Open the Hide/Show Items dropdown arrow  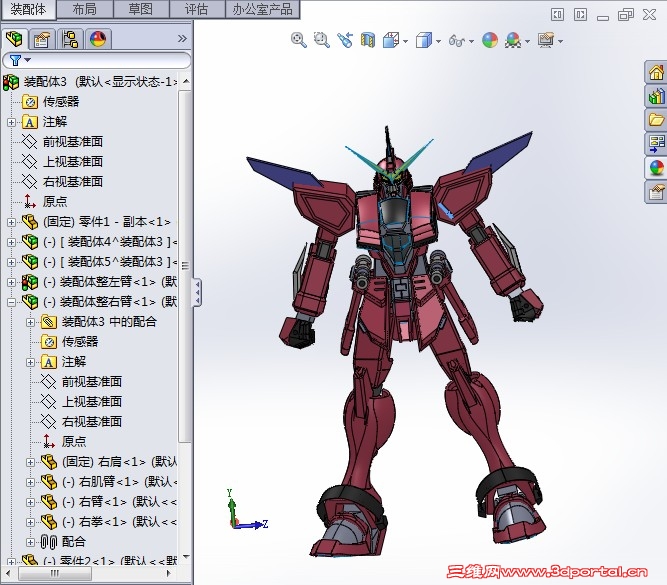click(x=471, y=42)
